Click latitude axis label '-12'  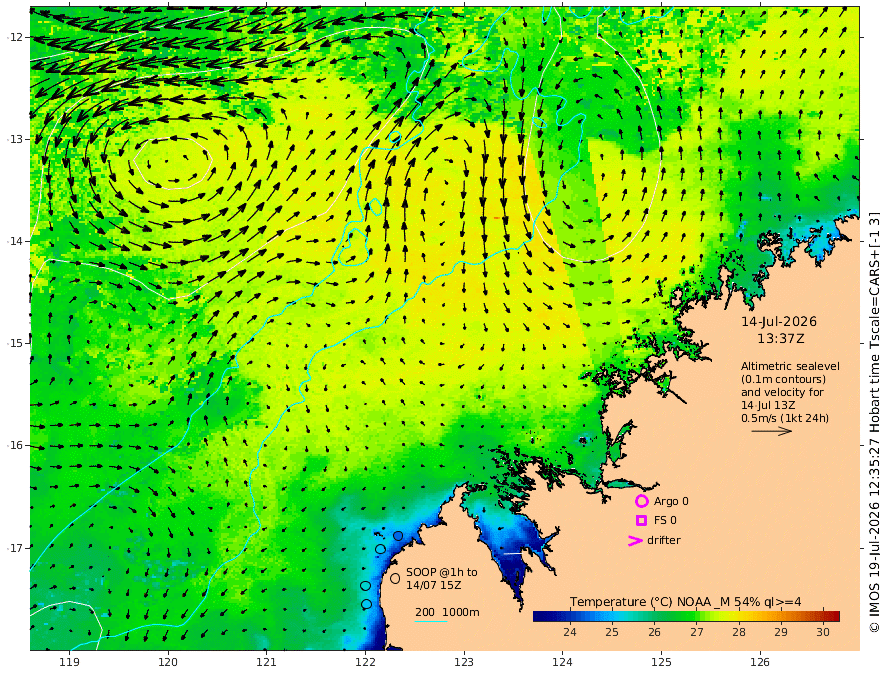[x=15, y=37]
